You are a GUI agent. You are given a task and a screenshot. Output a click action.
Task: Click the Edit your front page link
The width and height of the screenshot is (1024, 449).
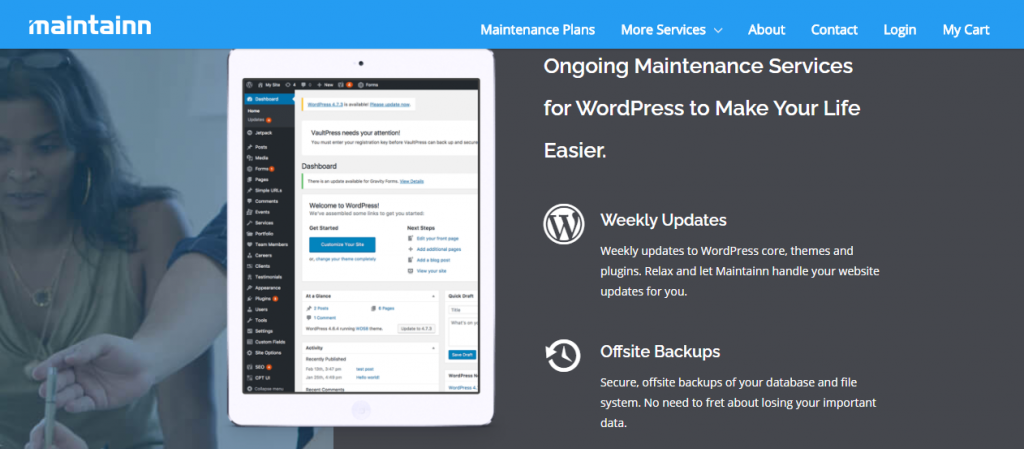[437, 238]
